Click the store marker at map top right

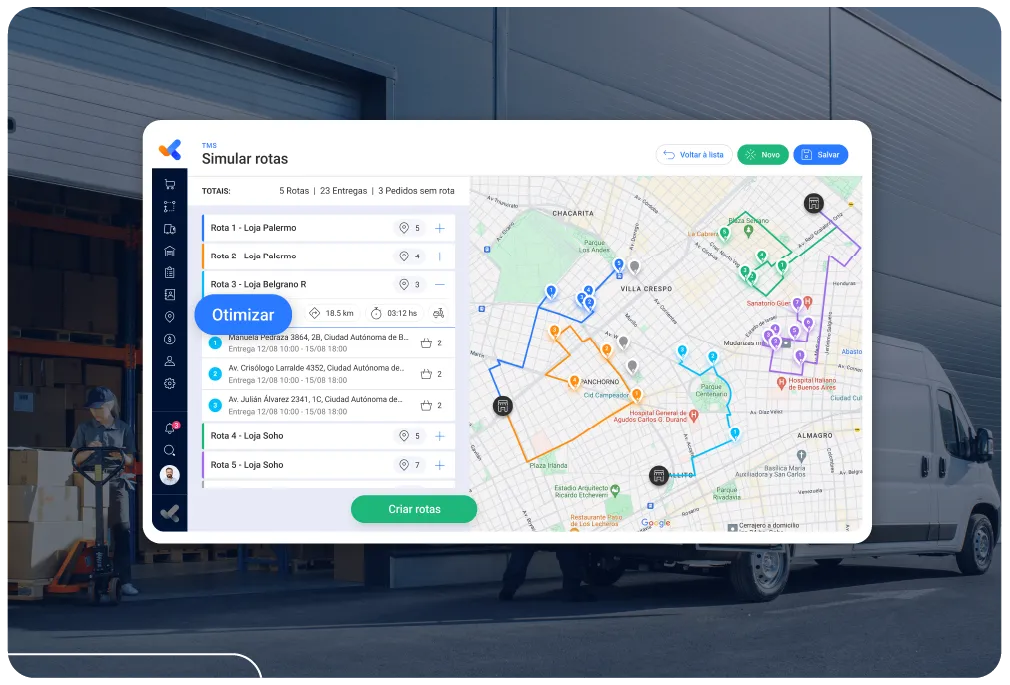[814, 204]
